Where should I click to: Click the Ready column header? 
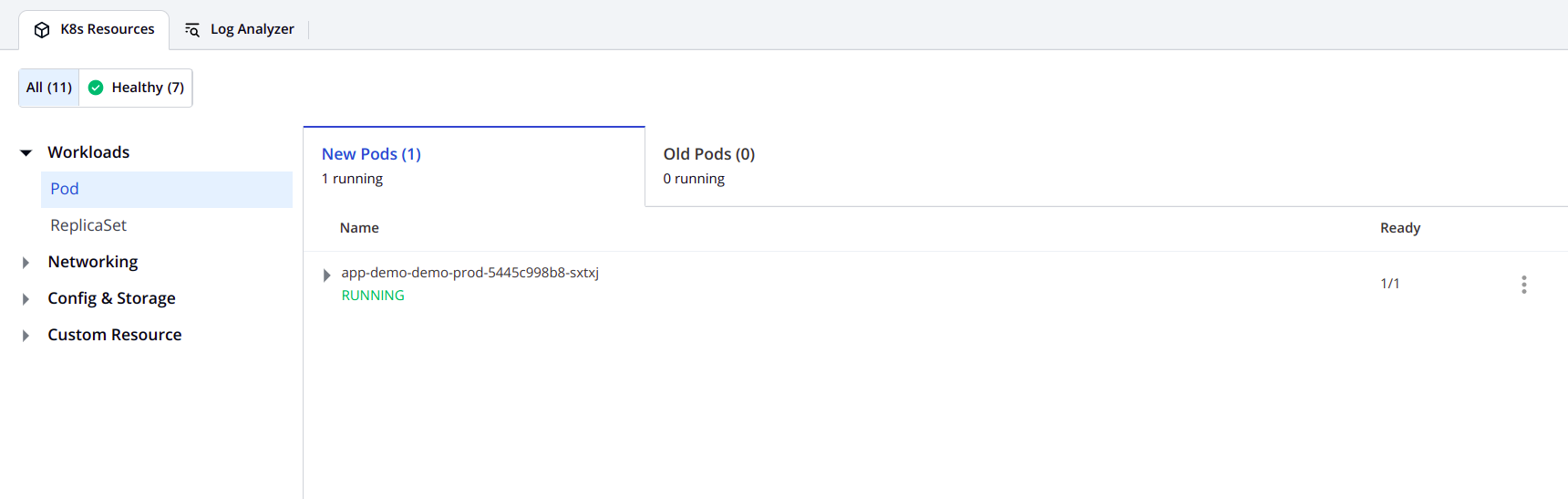(1400, 228)
